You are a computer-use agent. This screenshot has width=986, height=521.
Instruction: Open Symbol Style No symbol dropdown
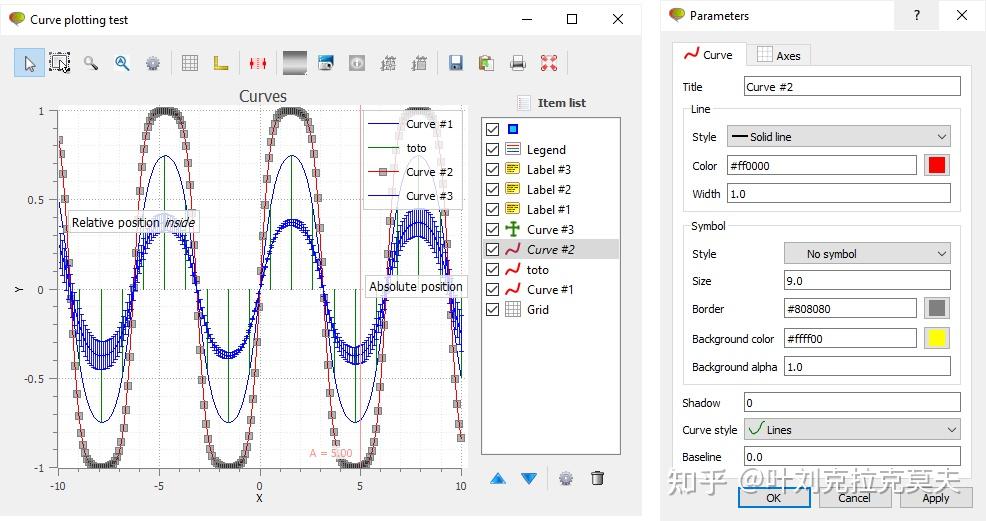[x=867, y=254]
